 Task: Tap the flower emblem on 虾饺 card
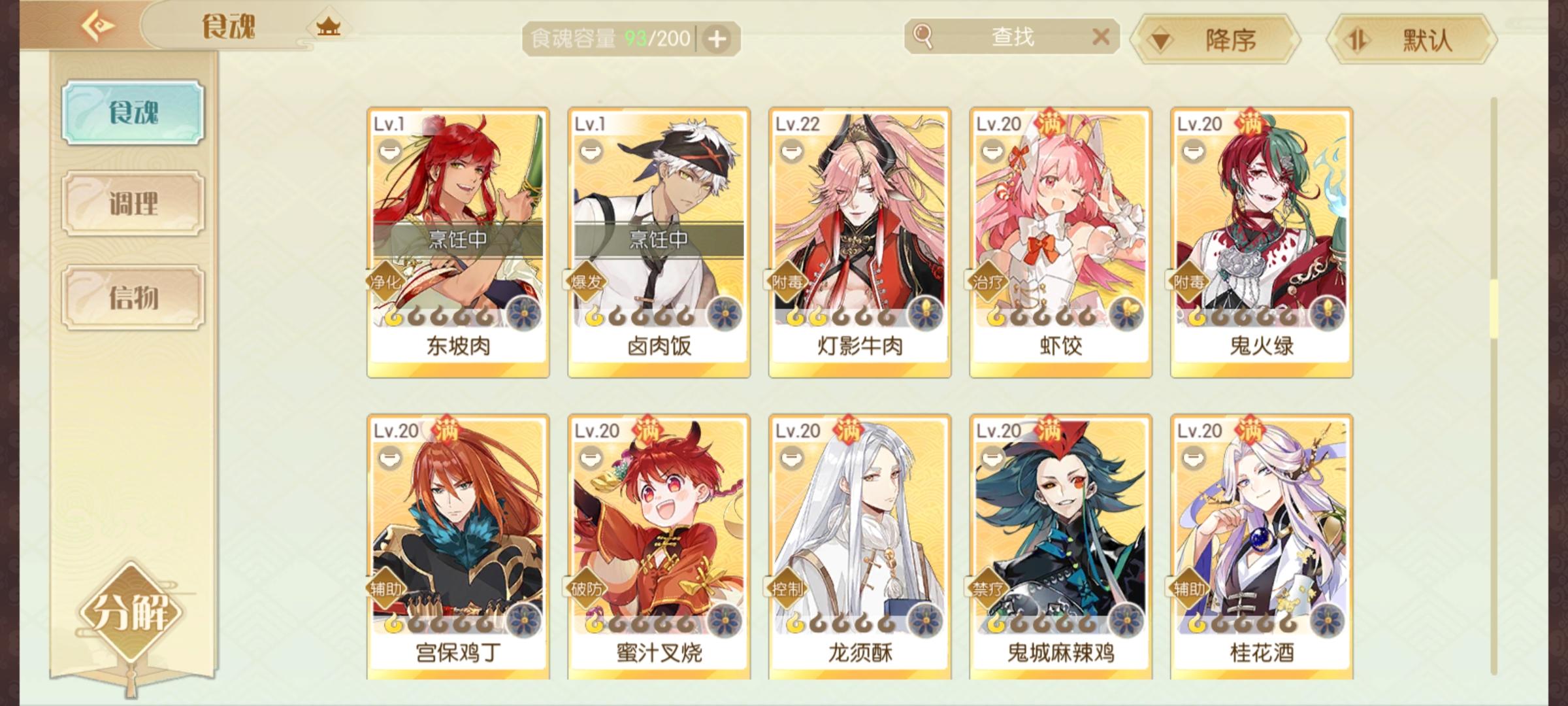[1126, 314]
